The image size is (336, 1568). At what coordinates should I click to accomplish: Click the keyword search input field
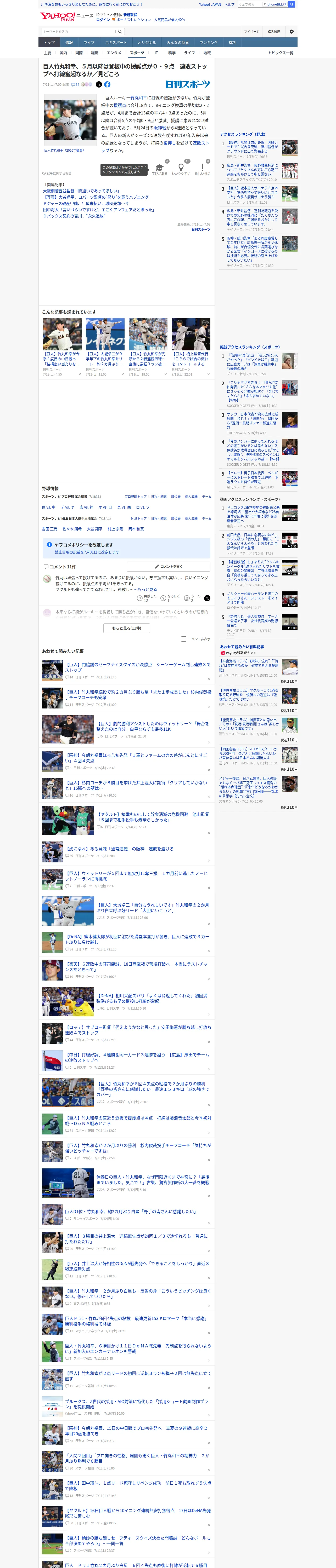(x=79, y=32)
